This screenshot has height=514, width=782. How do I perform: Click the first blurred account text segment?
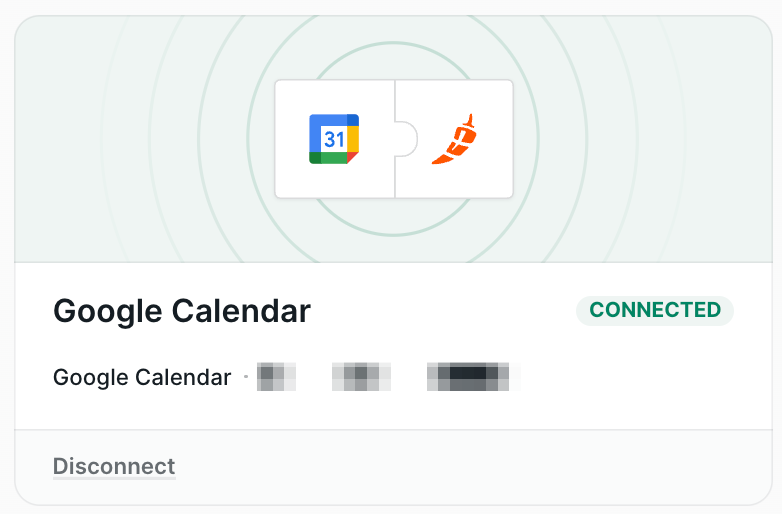[276, 377]
